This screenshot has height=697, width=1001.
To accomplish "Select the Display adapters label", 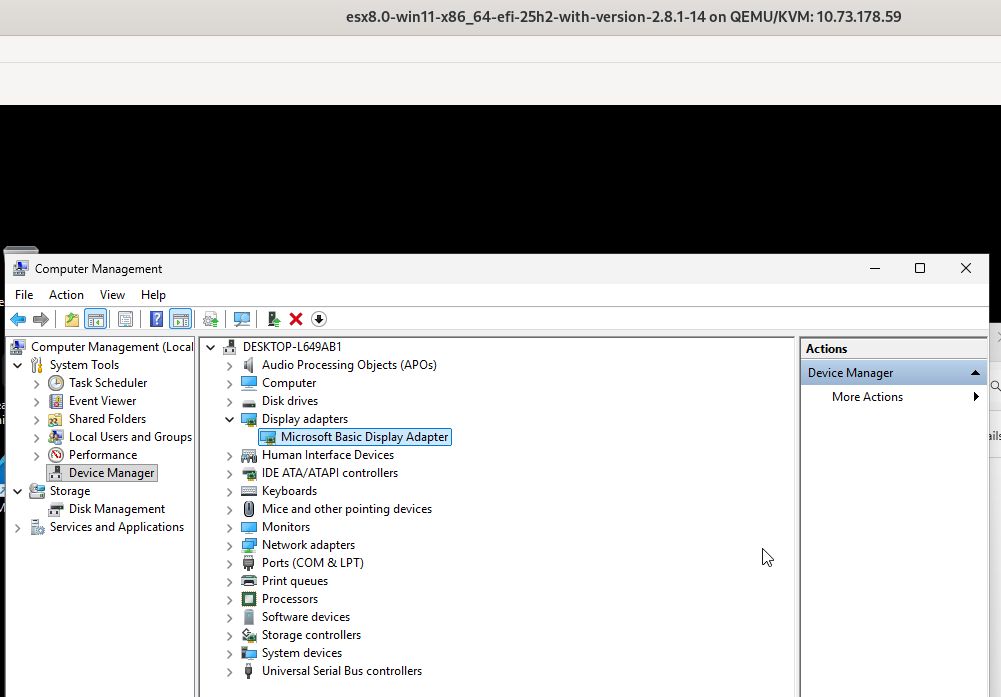I will tap(305, 419).
